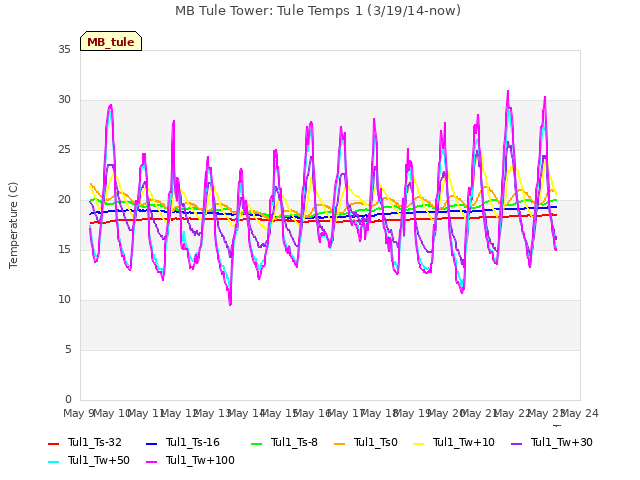The image size is (640, 480).
Task: Click the 35 y-axis tick label
Action: (64, 49)
